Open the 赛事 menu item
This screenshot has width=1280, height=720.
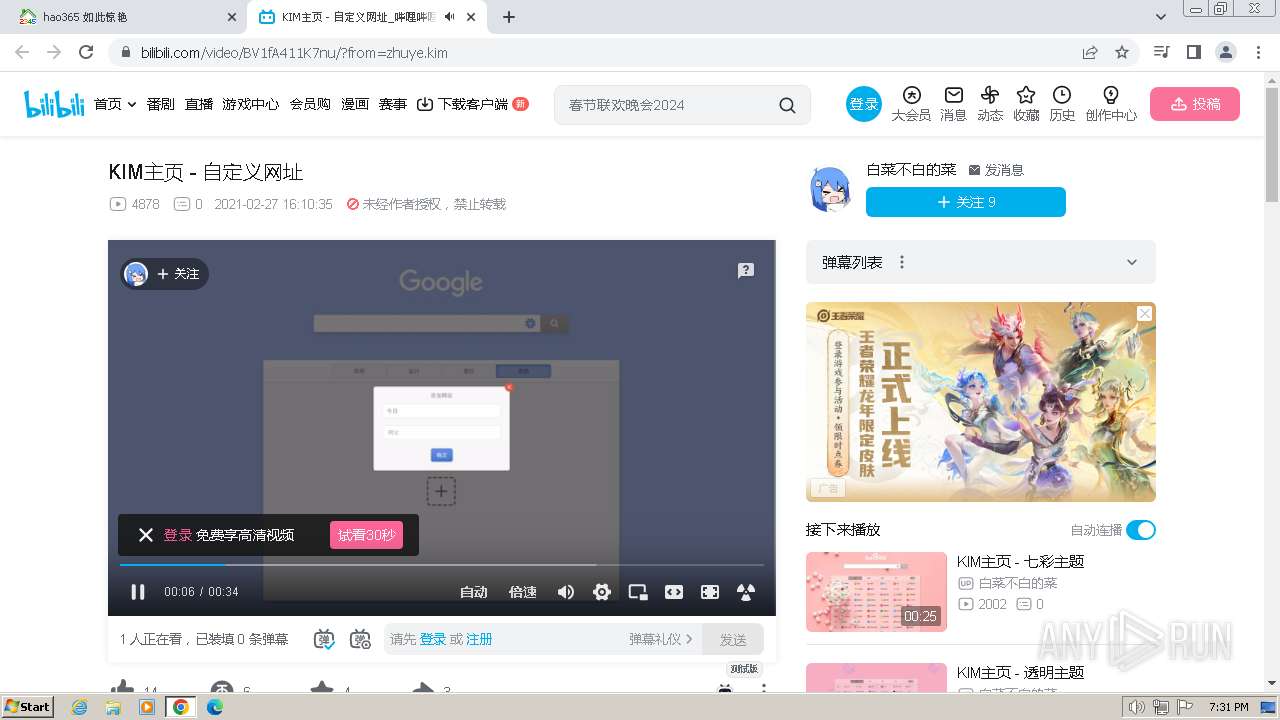point(393,104)
